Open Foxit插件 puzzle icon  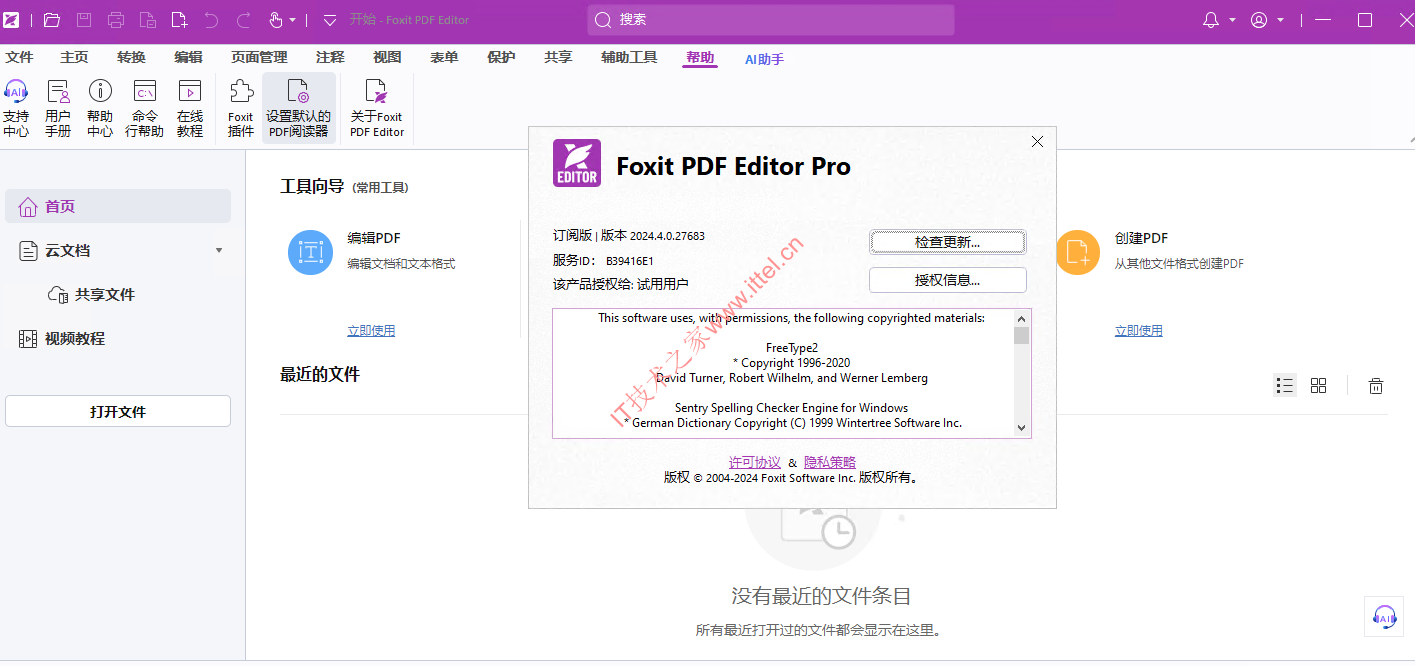click(x=241, y=108)
